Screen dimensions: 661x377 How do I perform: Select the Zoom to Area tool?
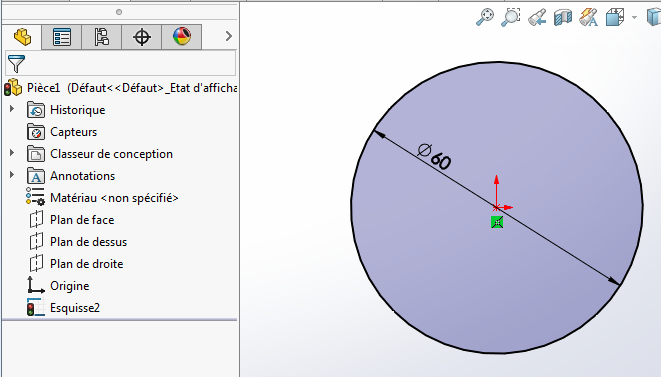click(511, 17)
